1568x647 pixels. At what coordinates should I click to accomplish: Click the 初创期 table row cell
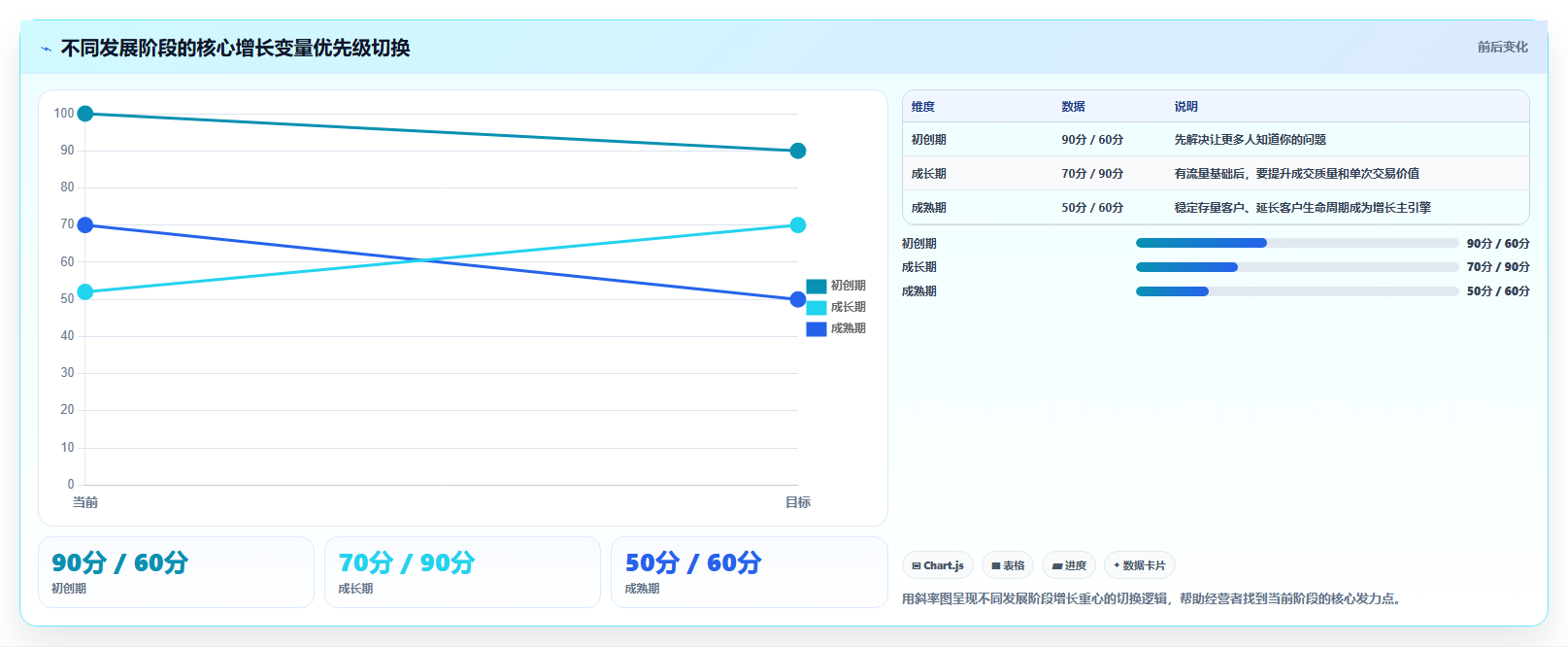[929, 140]
